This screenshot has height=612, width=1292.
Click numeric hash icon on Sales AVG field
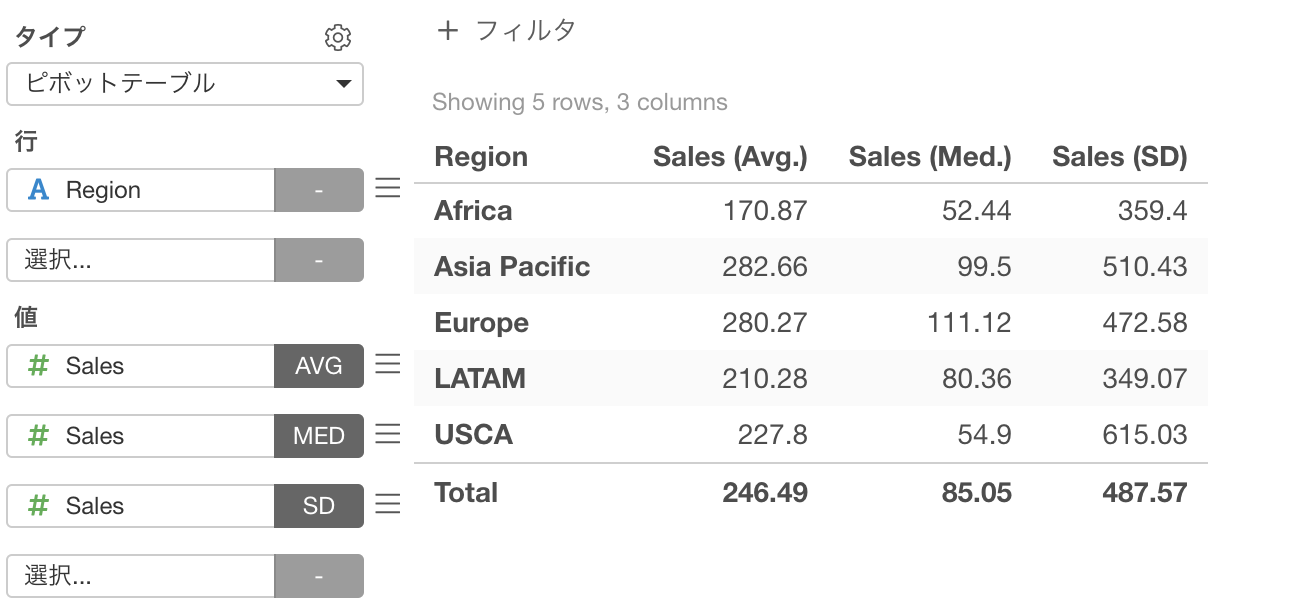38,366
